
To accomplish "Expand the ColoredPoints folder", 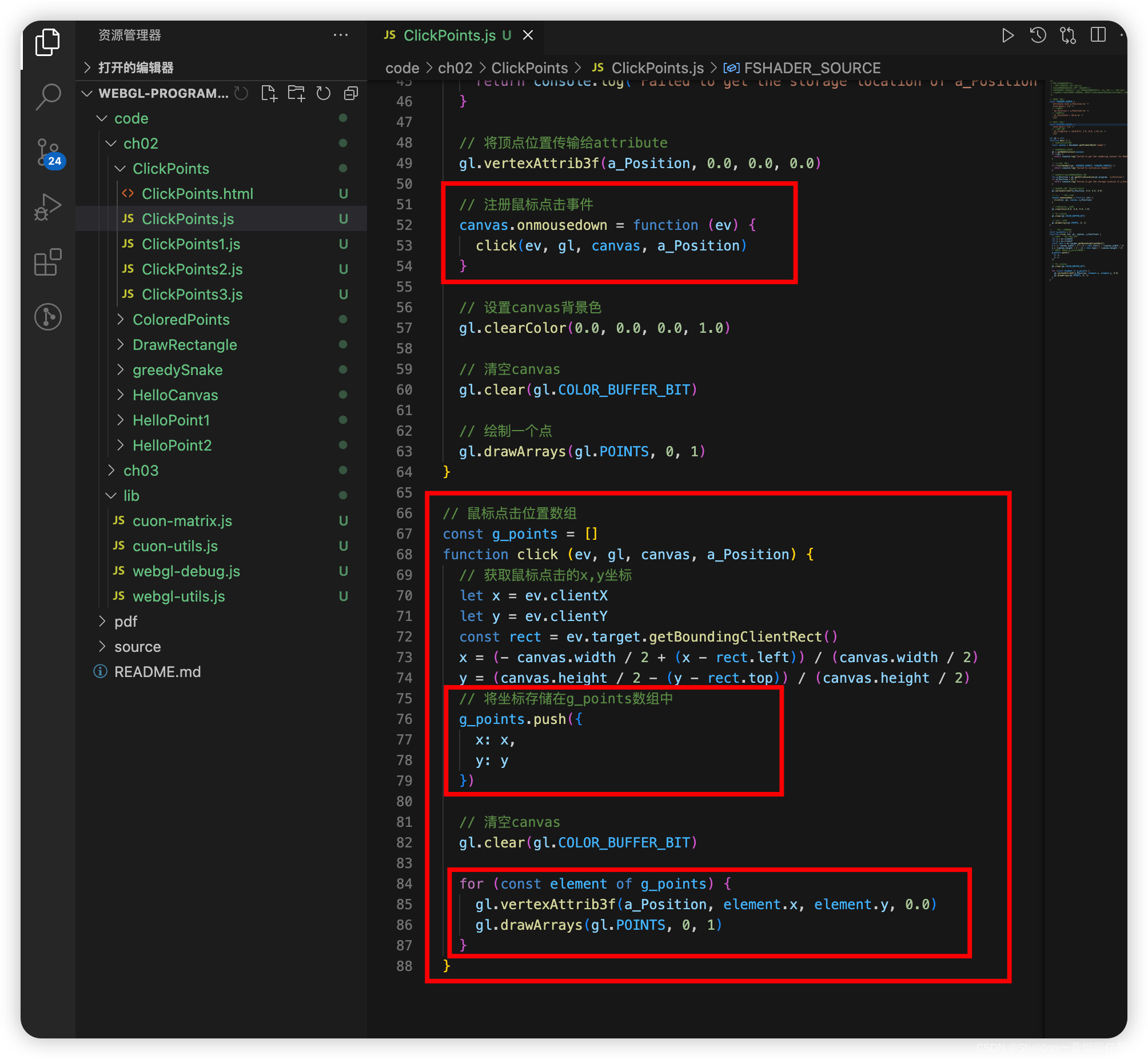I will 181,319.
